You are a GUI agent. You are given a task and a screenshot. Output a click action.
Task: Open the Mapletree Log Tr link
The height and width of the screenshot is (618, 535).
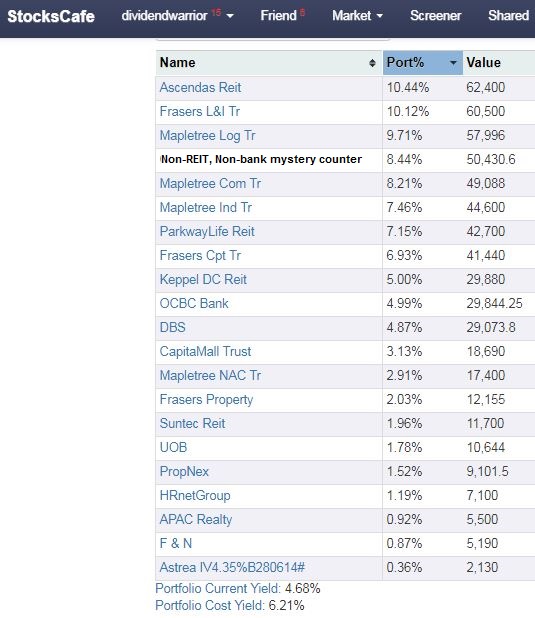(207, 136)
